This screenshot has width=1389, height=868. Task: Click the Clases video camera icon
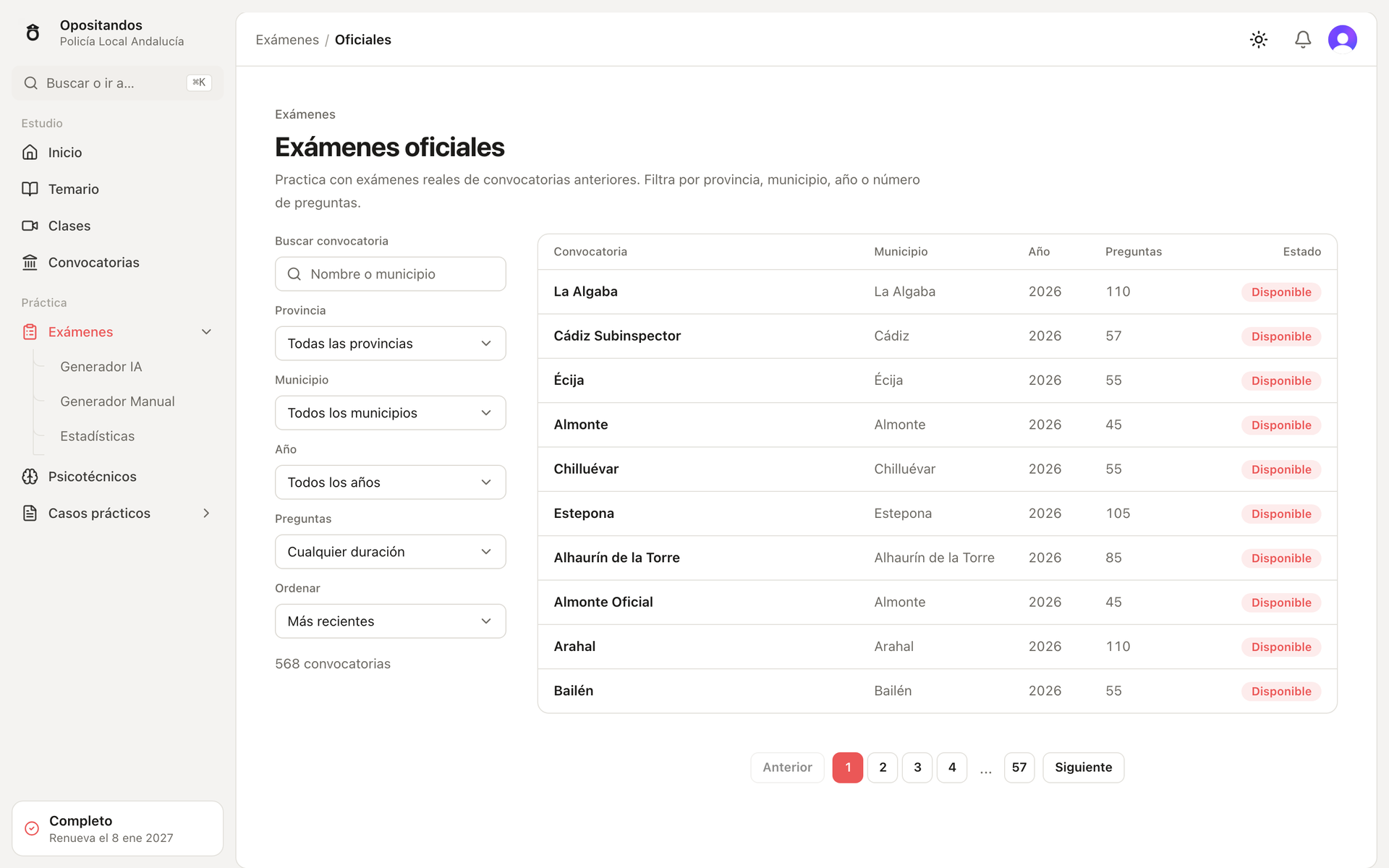30,226
